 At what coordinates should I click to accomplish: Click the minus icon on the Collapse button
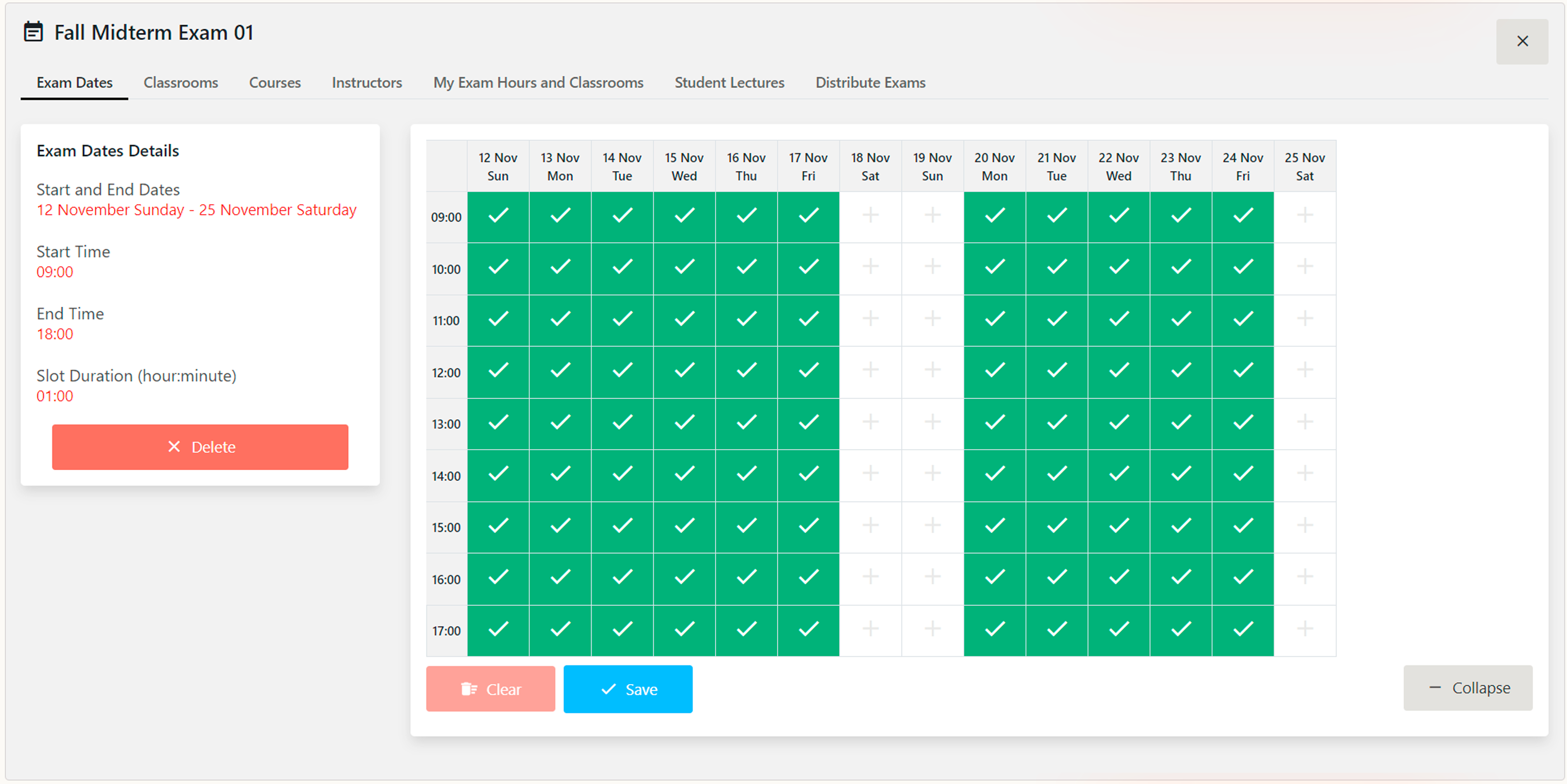(x=1435, y=687)
